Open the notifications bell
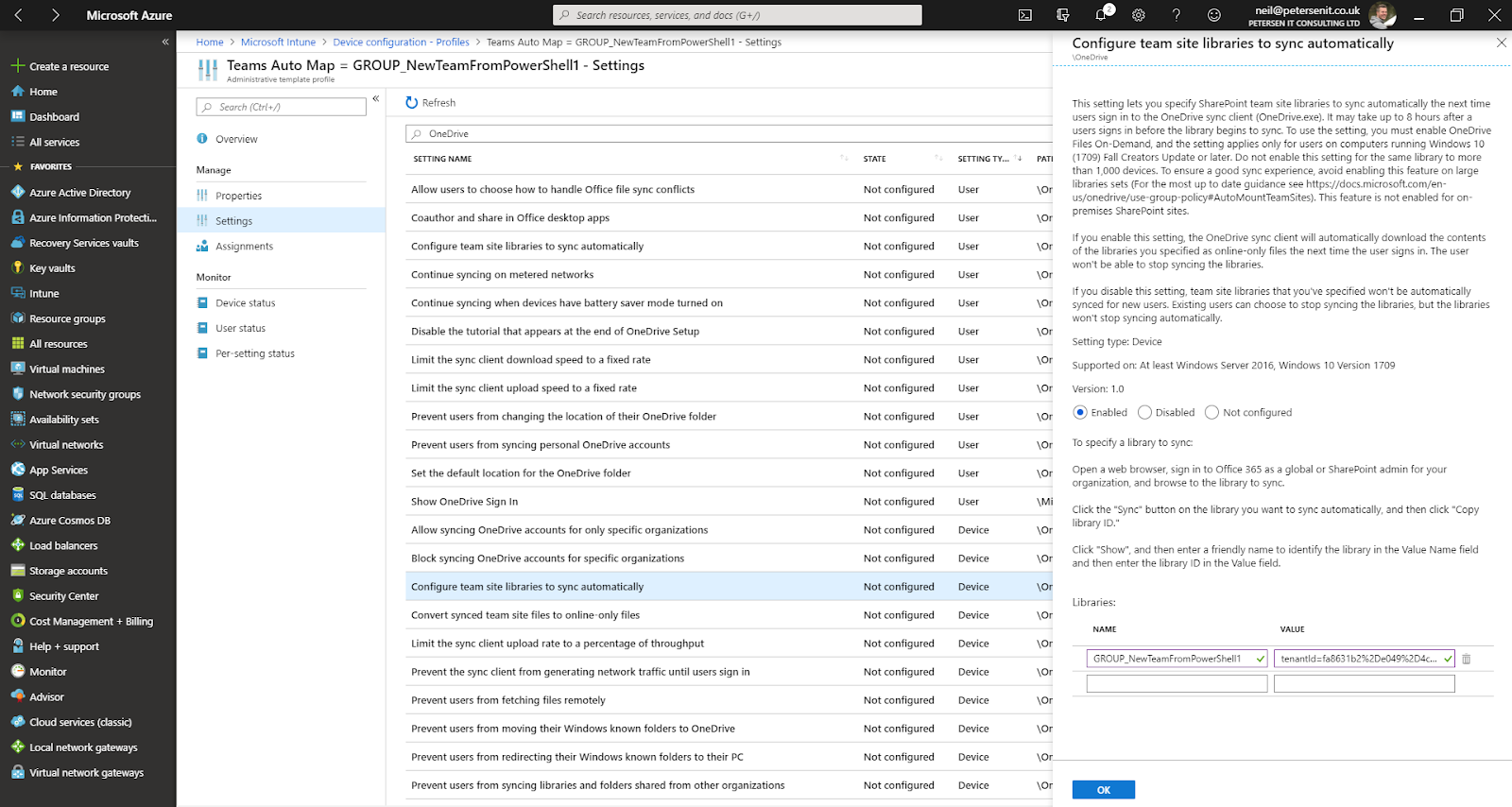Screen dimensions: 1512x807 (1101, 15)
